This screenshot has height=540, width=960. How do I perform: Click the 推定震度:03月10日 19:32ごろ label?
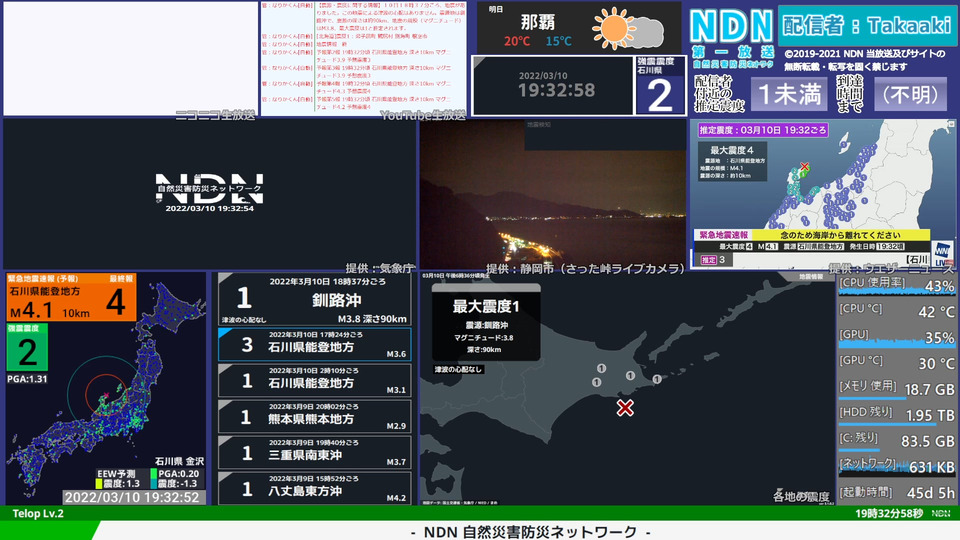(x=763, y=130)
